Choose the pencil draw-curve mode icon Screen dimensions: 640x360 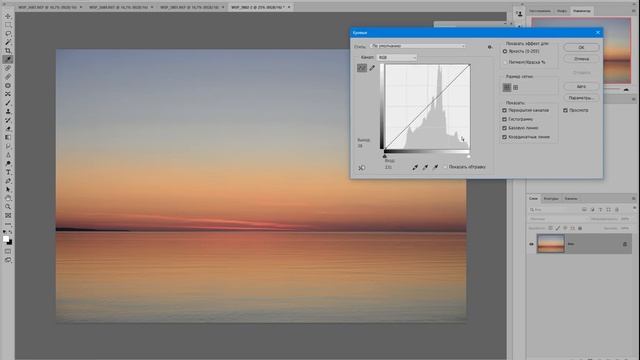coord(372,68)
